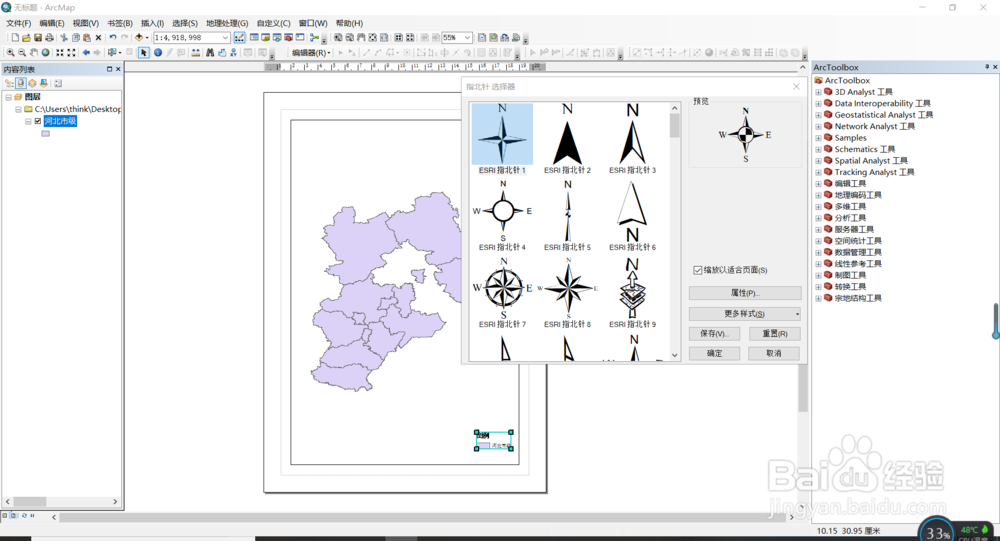Save the map with the floppy icon
This screenshot has height=541, width=1000.
click(38, 38)
